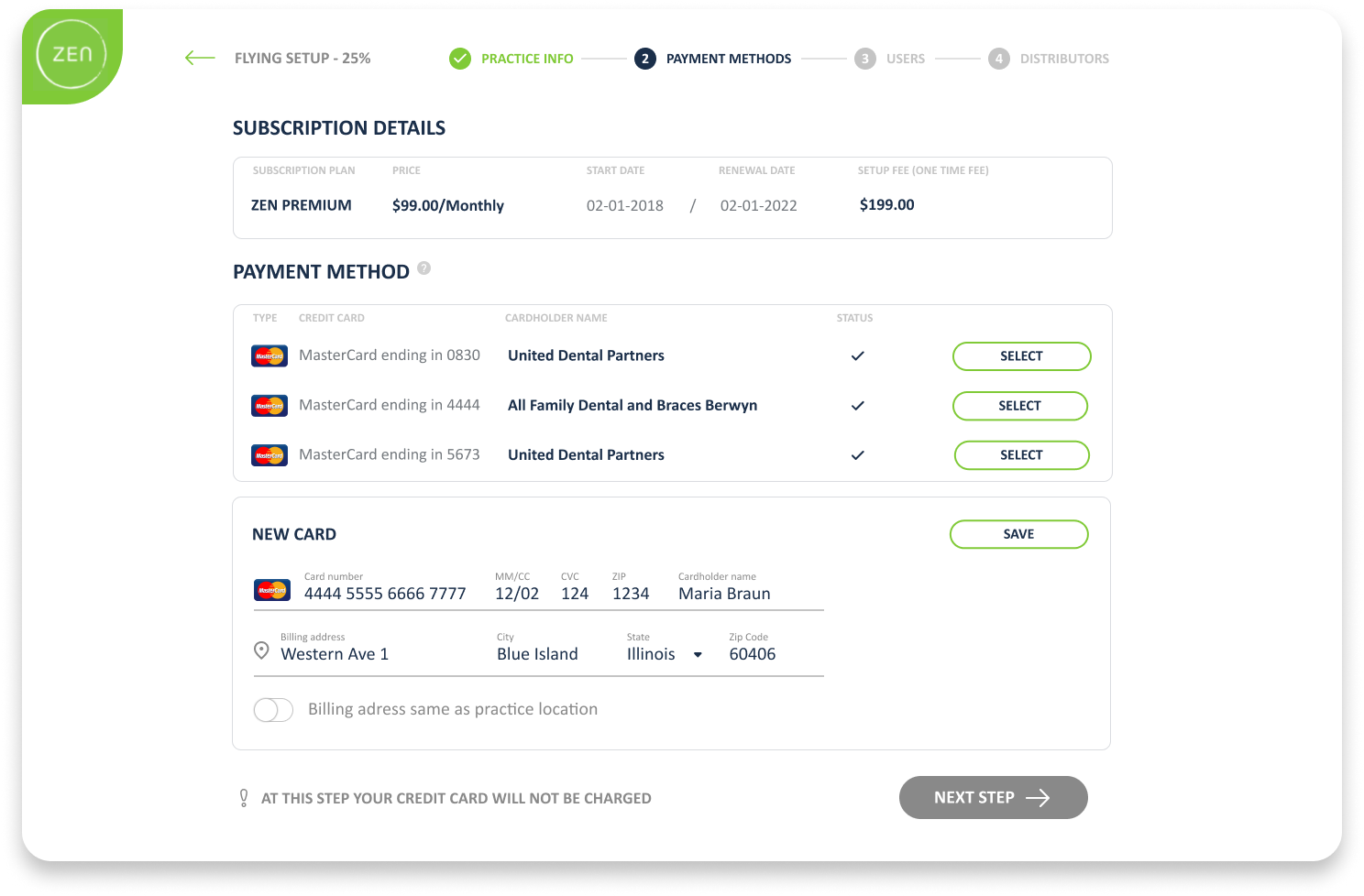This screenshot has width=1364, height=896.
Task: Click the Zen logo in corner
Action: coord(71,55)
